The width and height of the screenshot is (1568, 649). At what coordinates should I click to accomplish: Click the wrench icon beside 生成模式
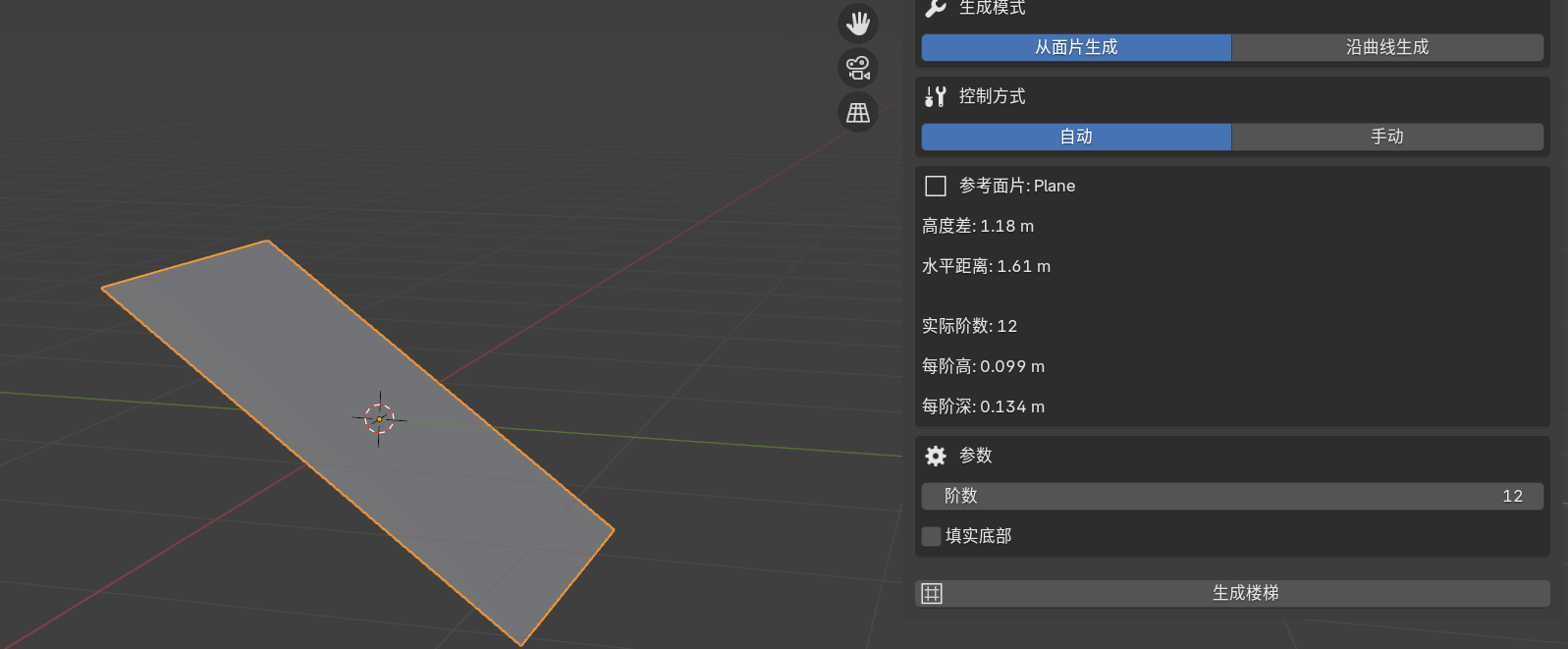[x=936, y=8]
